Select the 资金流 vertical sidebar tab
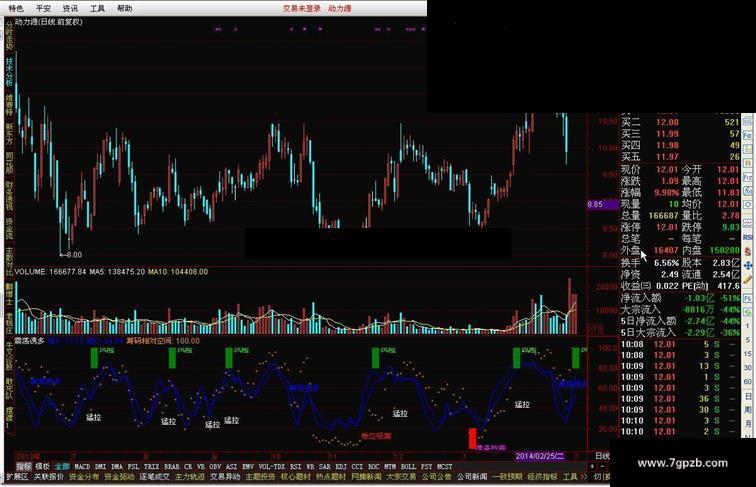 point(9,229)
